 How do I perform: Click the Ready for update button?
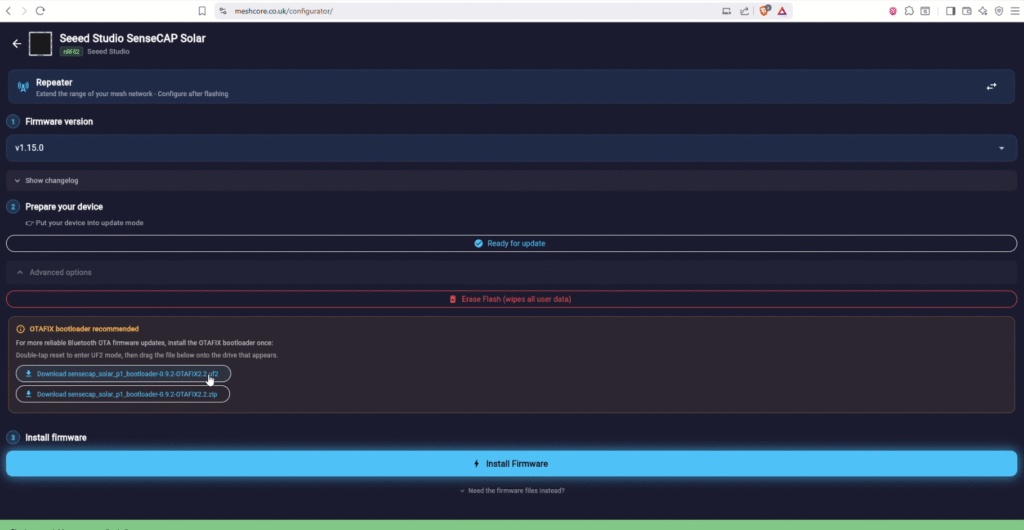tap(511, 243)
